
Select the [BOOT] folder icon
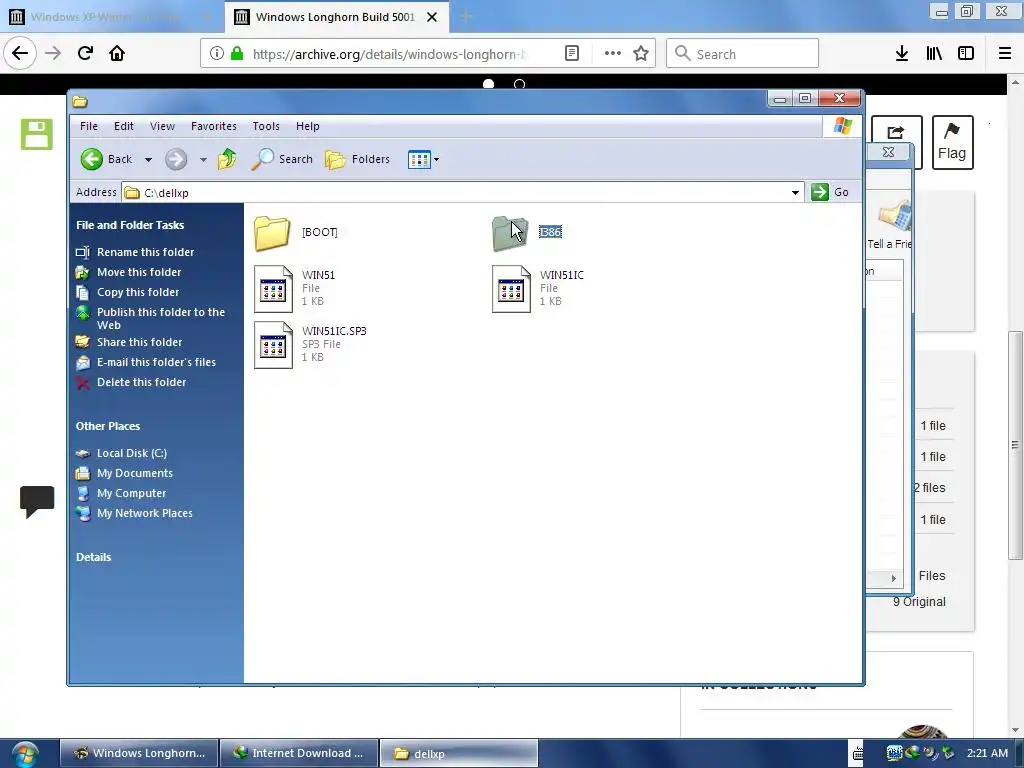click(x=272, y=233)
